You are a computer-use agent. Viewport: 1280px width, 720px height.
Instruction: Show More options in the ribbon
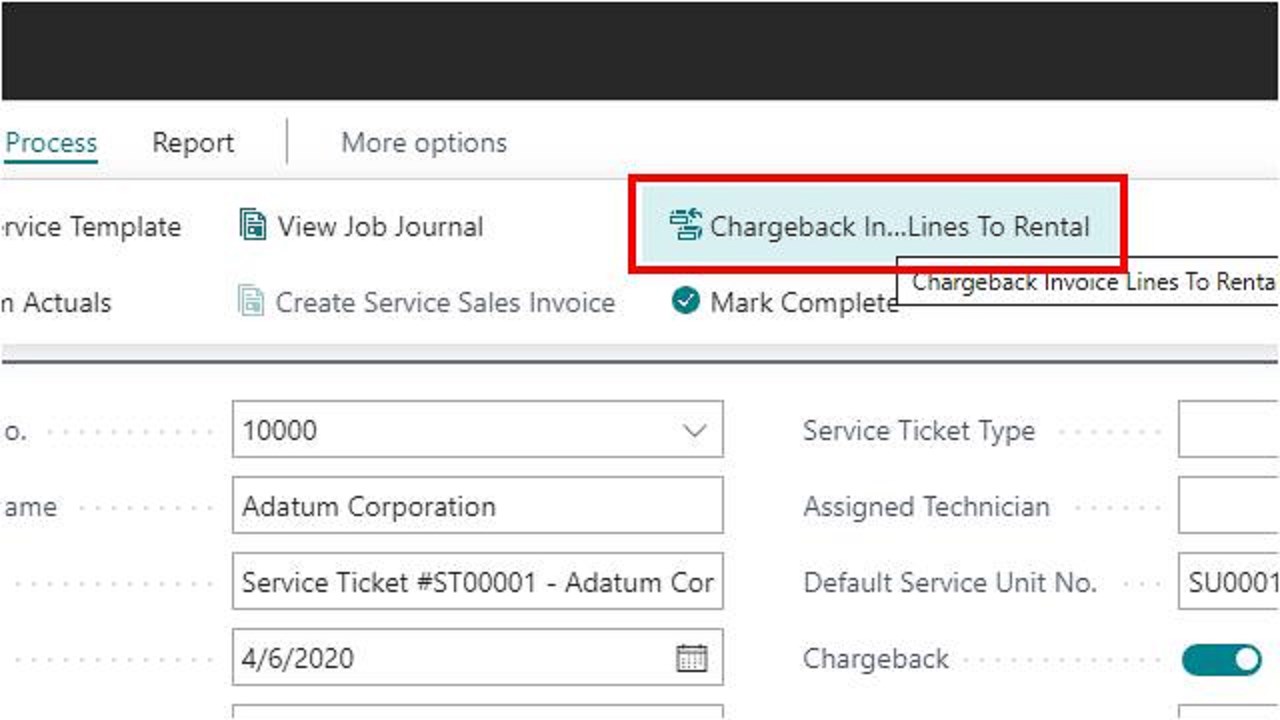pos(424,143)
